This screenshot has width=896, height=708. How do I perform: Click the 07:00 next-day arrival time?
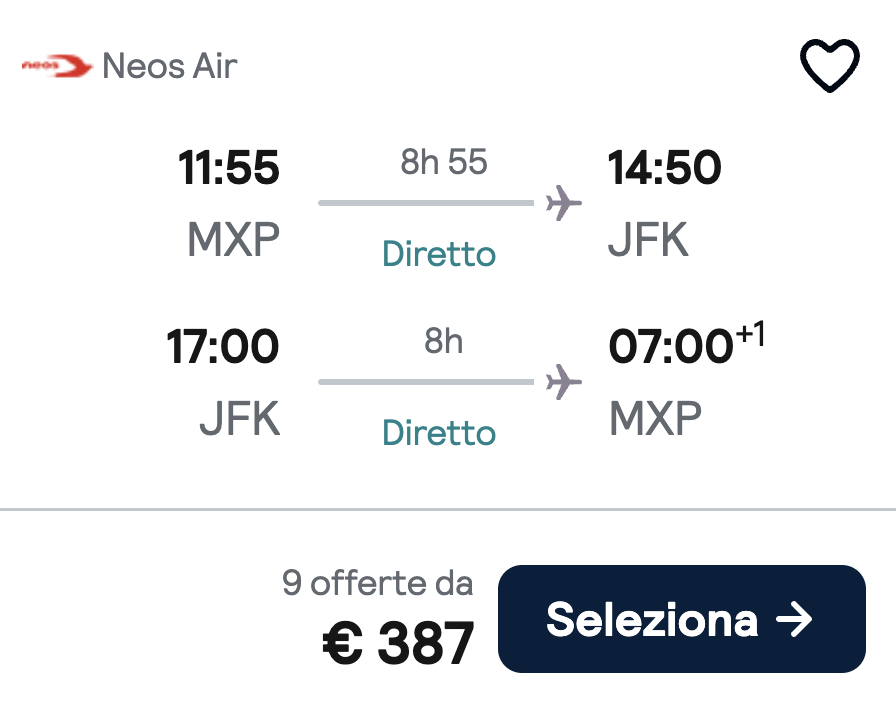[x=671, y=347]
